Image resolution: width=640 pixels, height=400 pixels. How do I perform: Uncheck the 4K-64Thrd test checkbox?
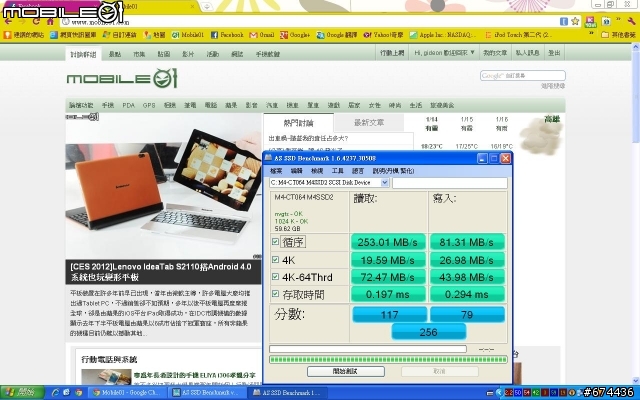coord(276,277)
